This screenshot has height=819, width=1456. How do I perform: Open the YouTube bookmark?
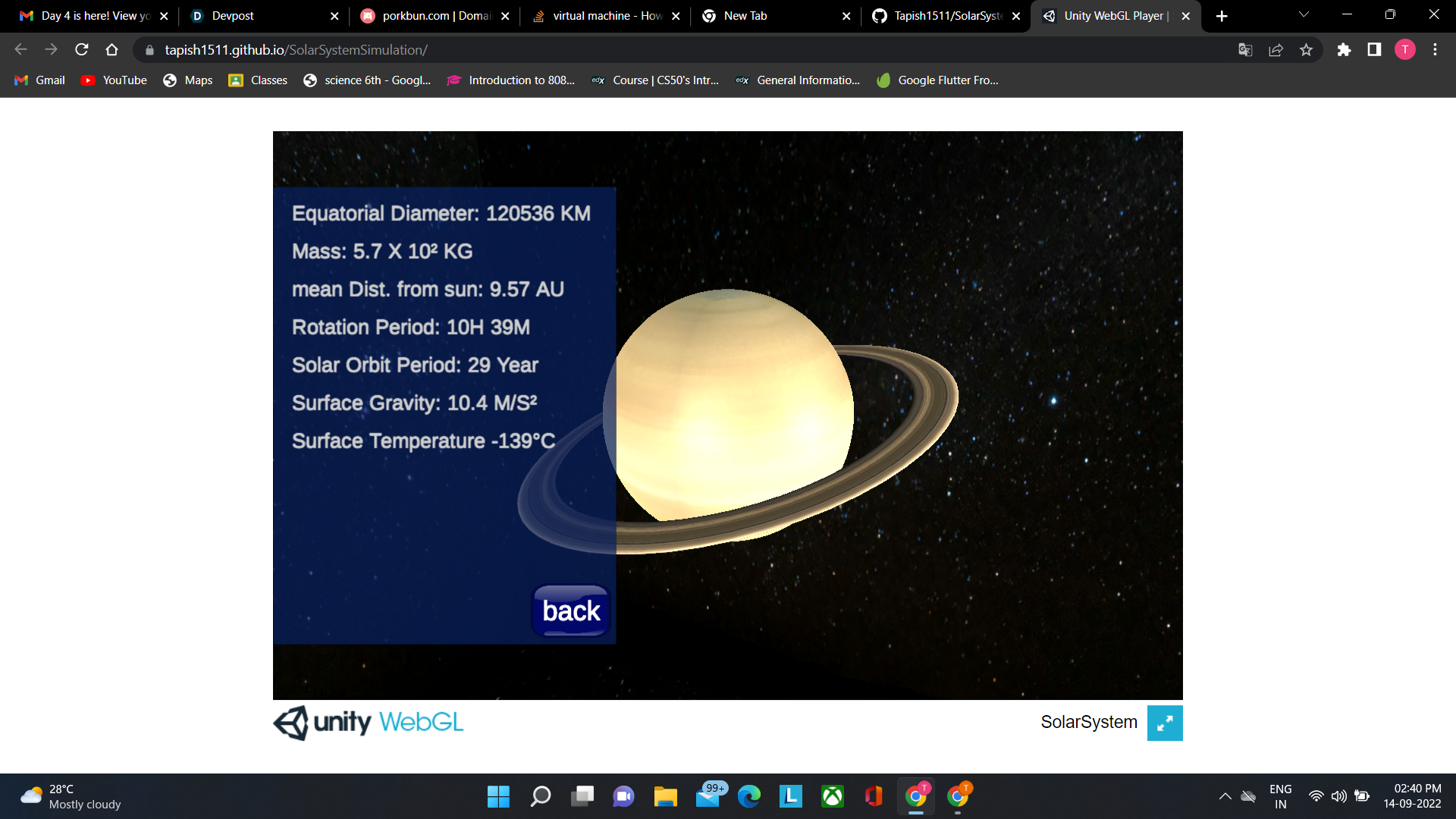click(x=114, y=80)
